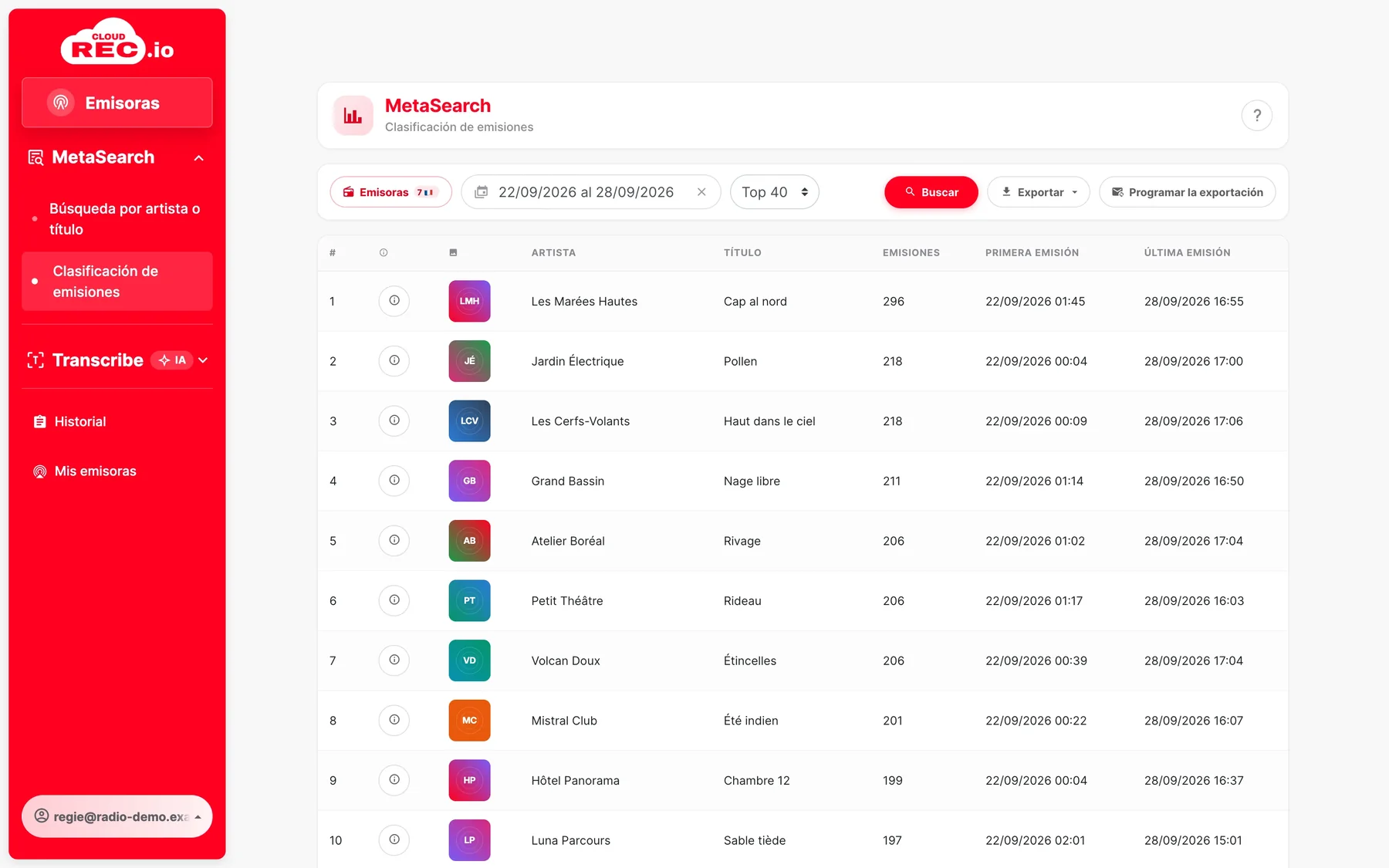Click the LMH cover thumbnail

(469, 301)
